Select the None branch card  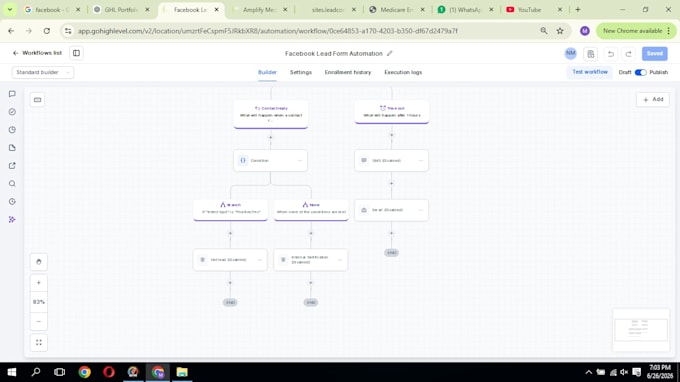[311, 209]
